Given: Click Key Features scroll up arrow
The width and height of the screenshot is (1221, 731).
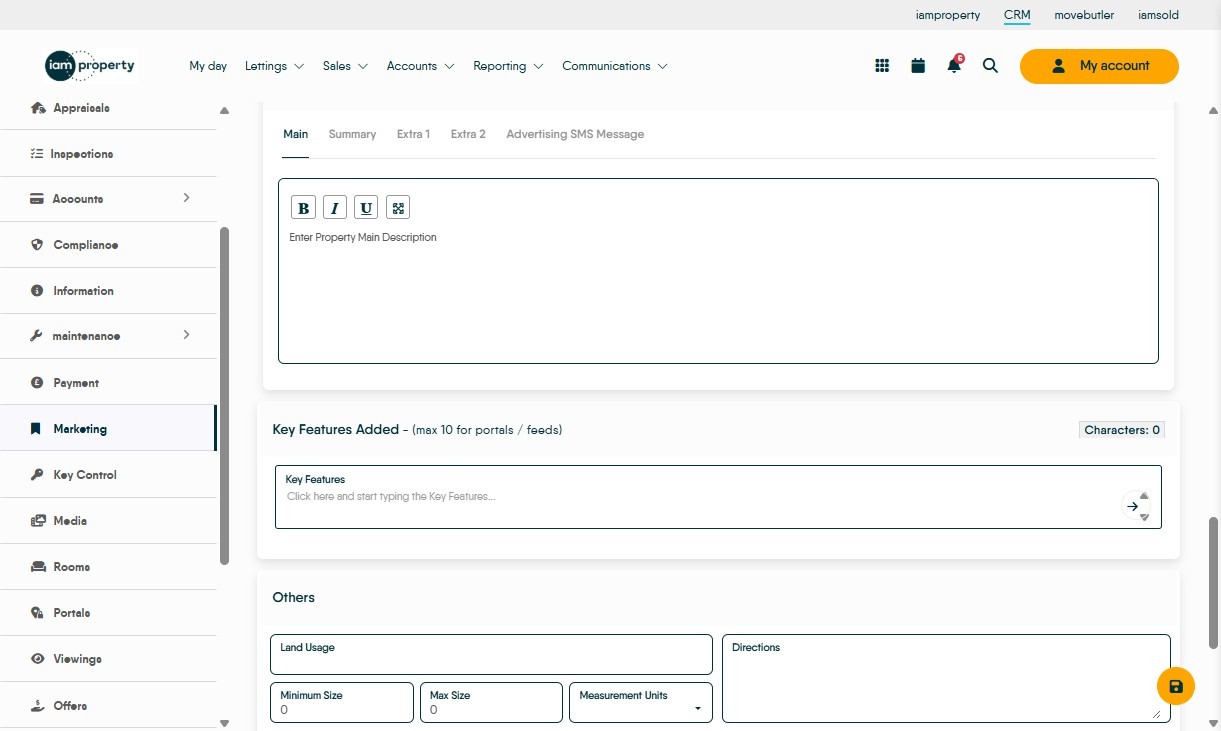Looking at the screenshot, I should [1144, 496].
